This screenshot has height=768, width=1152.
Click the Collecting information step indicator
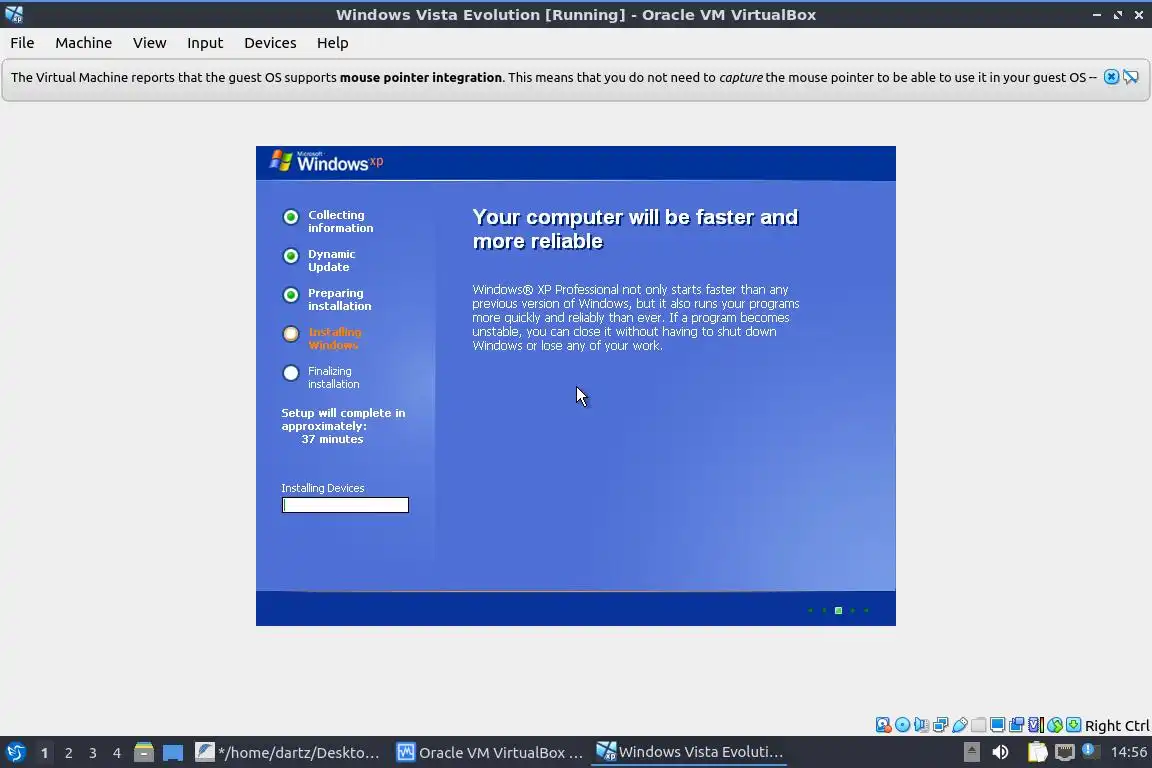point(291,217)
